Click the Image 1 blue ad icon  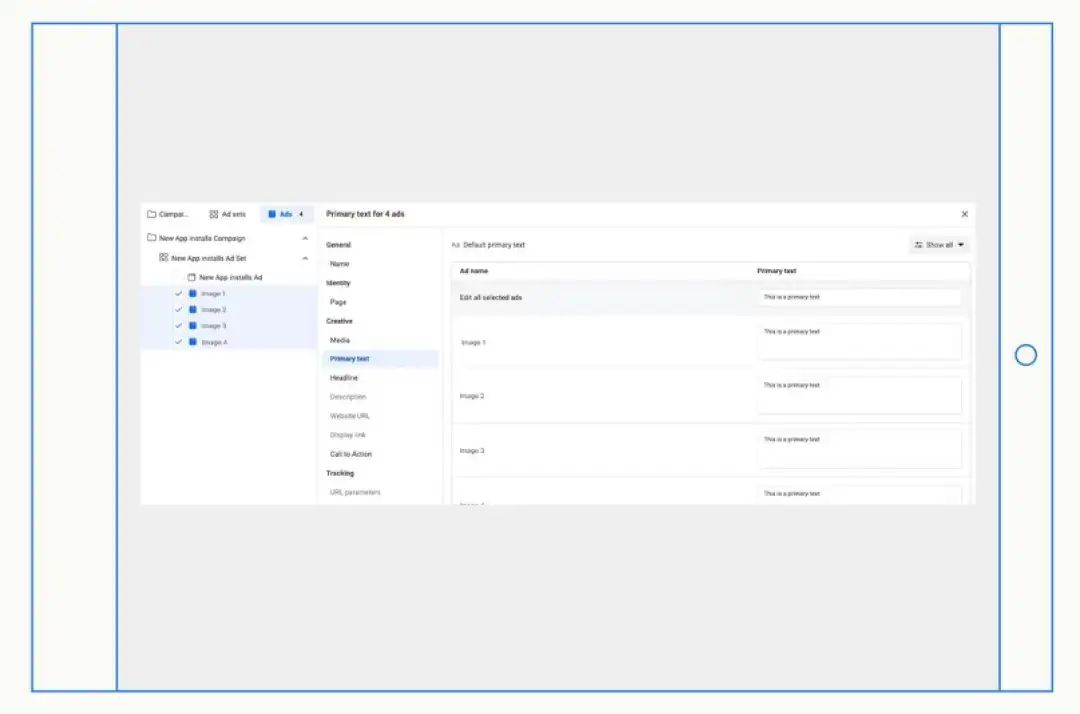(x=193, y=293)
